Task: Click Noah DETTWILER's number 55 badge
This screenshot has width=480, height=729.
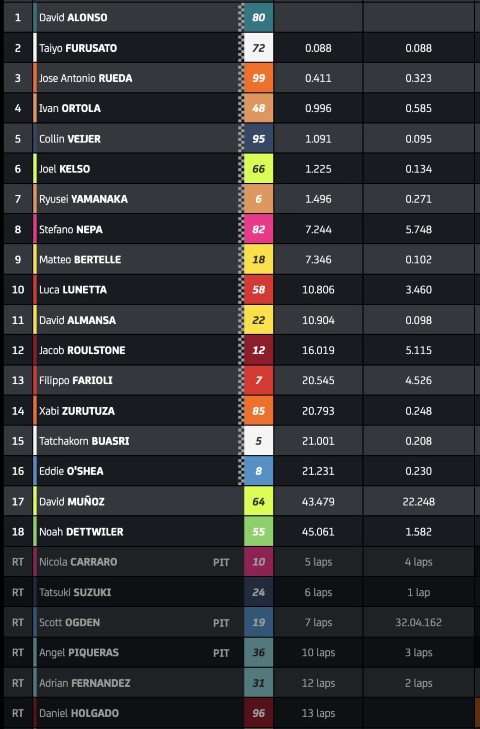Action: [x=259, y=531]
